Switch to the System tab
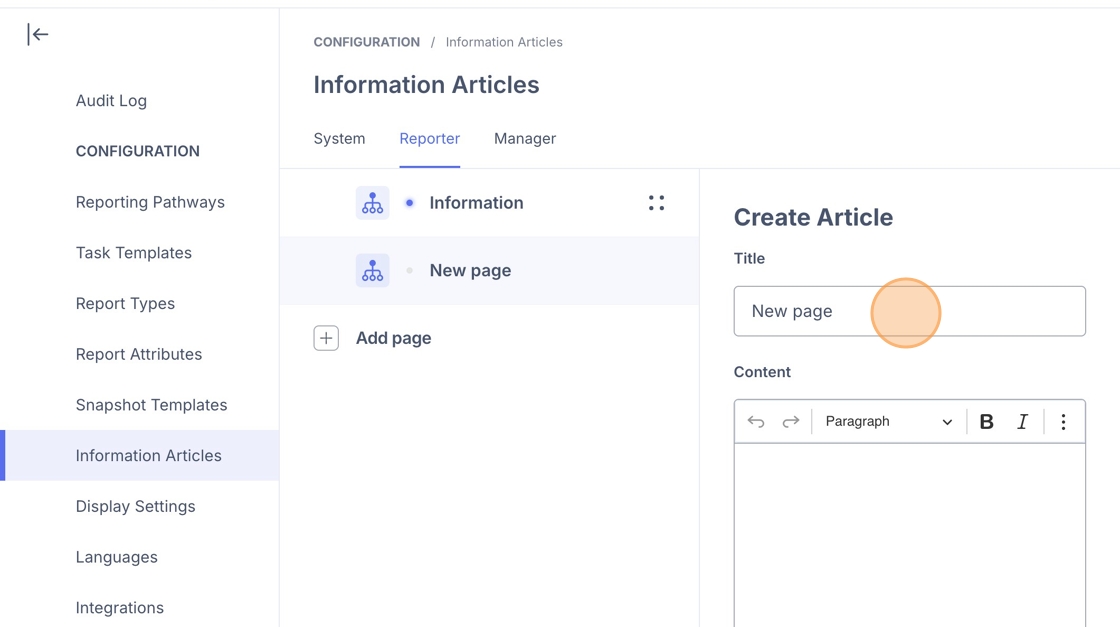Screen dimensions: 1120x627 (339, 139)
